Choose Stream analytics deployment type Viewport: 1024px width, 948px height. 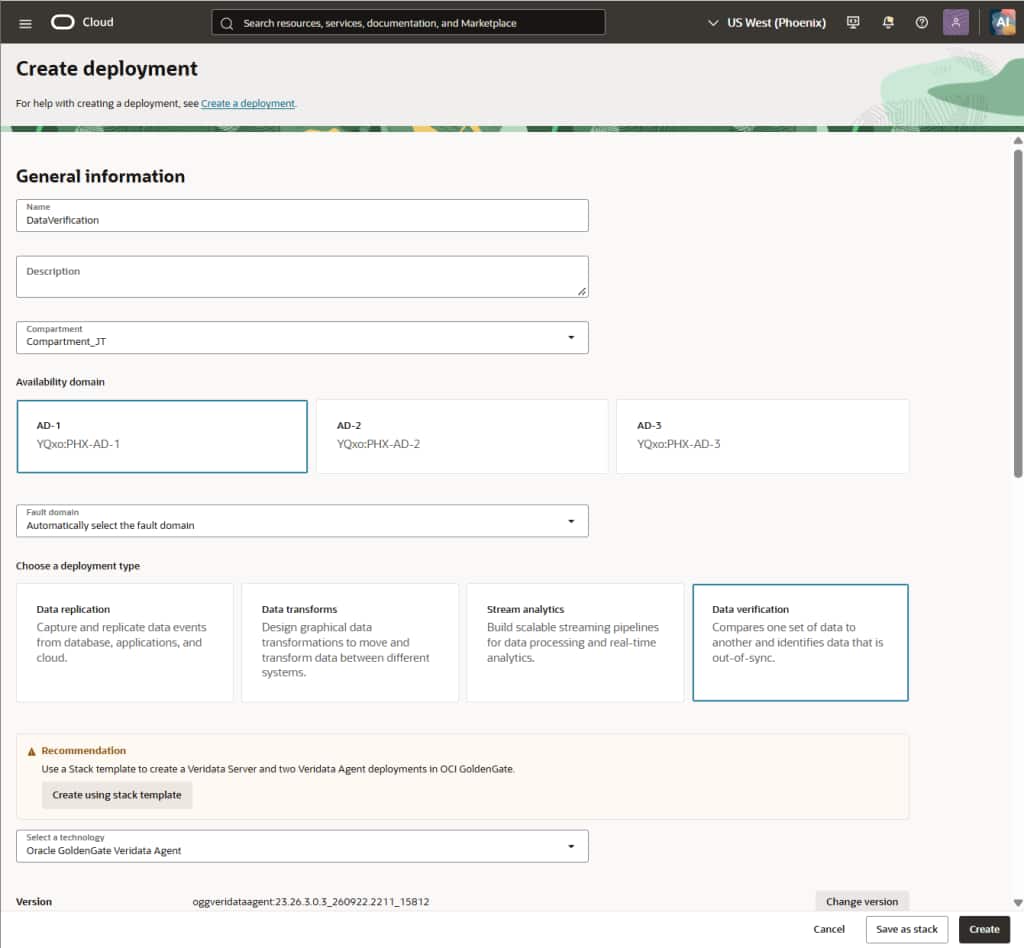575,642
